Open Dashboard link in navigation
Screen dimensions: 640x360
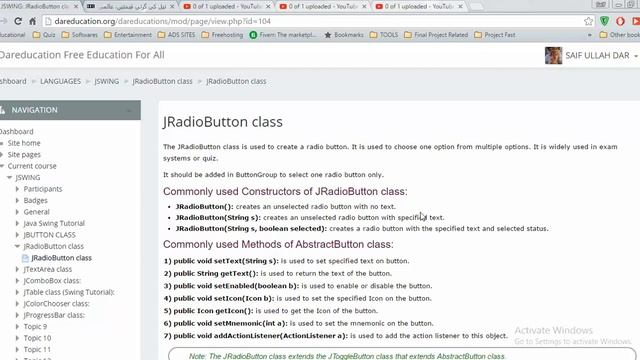[x=16, y=132]
